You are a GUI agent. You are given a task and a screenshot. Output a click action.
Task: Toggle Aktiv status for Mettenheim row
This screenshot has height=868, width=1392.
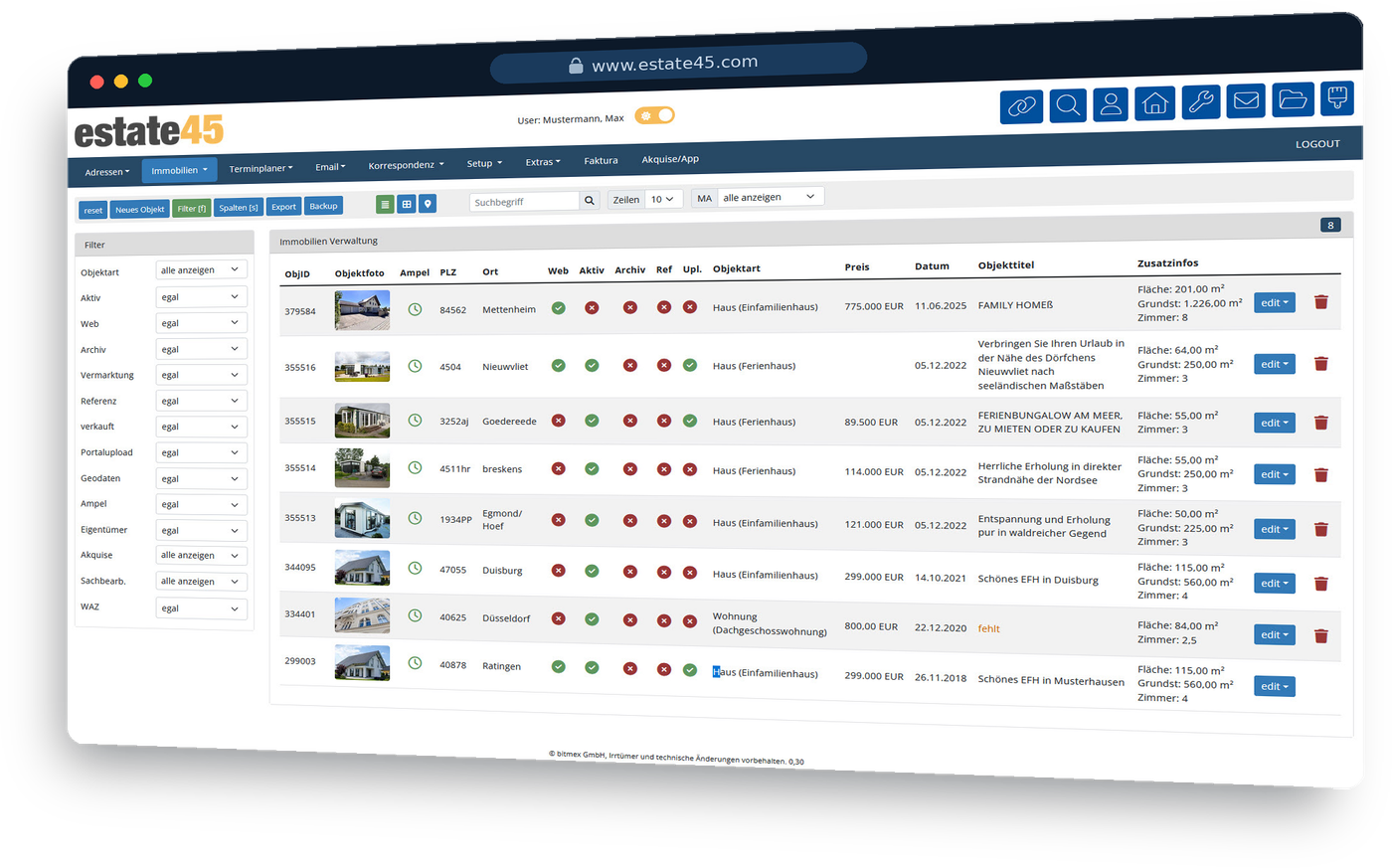pos(592,308)
